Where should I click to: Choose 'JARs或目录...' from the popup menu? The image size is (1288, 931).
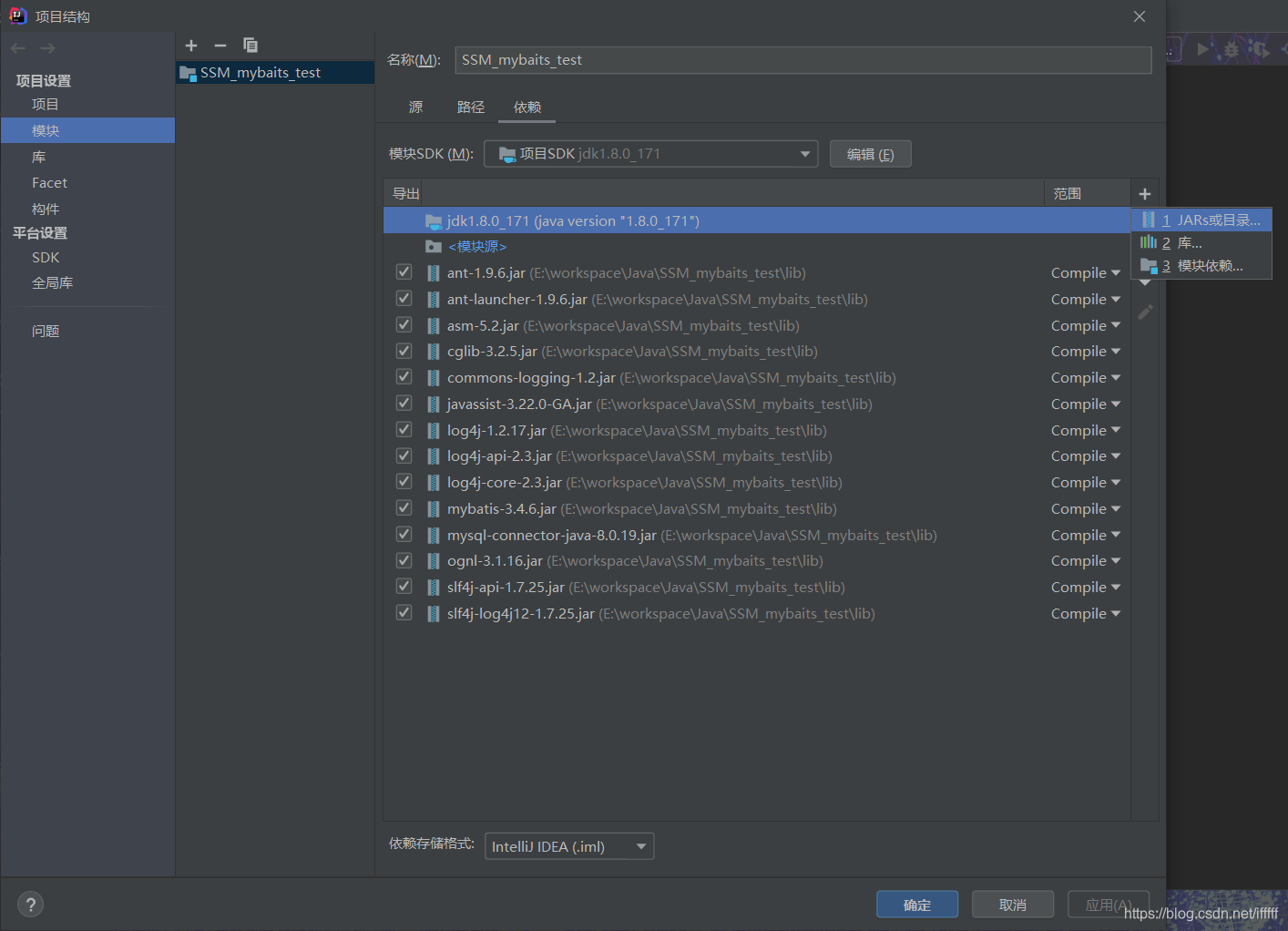[x=1201, y=220]
